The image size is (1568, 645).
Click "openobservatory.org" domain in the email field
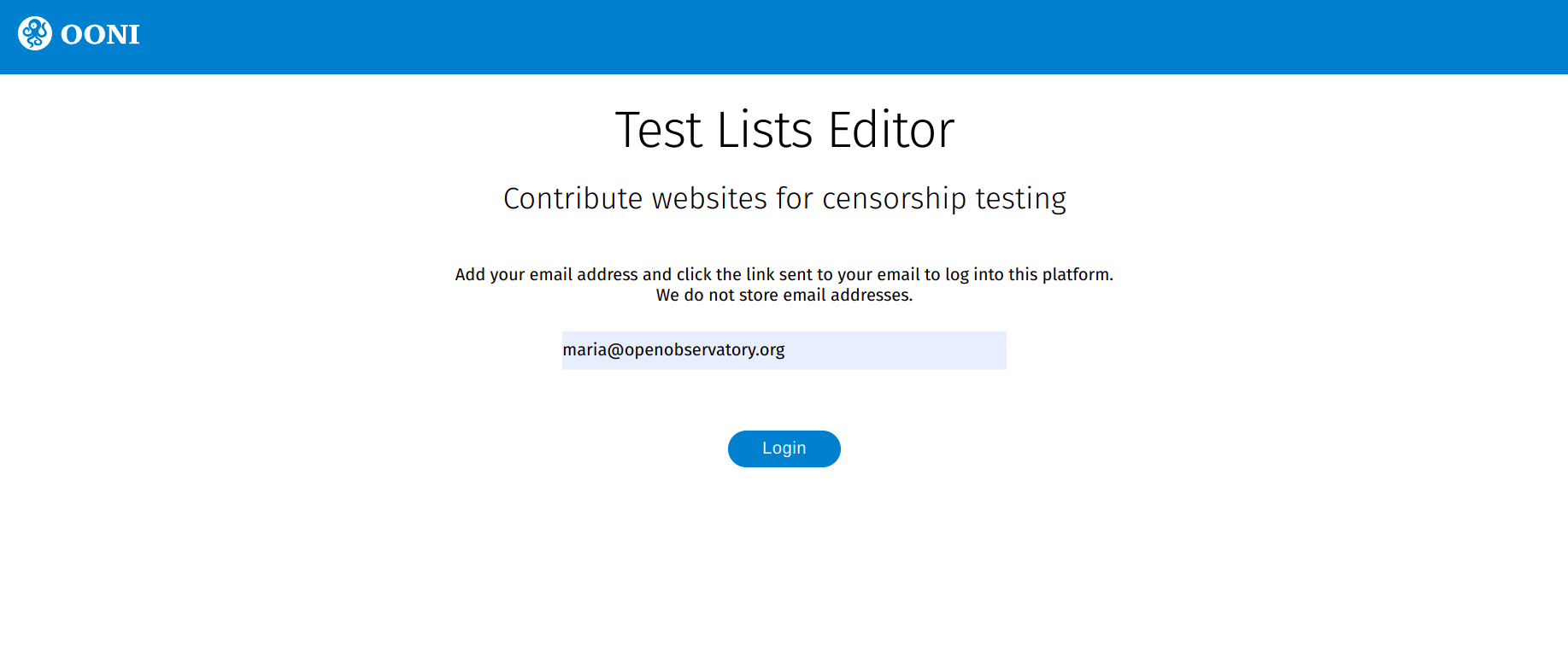click(704, 350)
